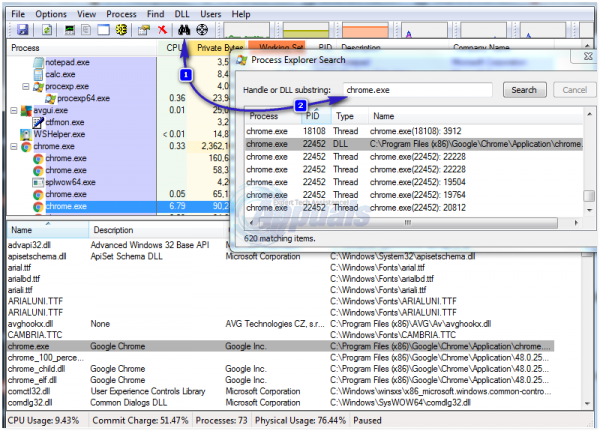
Task: Click the Handle or DLL substring input field
Action: (x=417, y=90)
